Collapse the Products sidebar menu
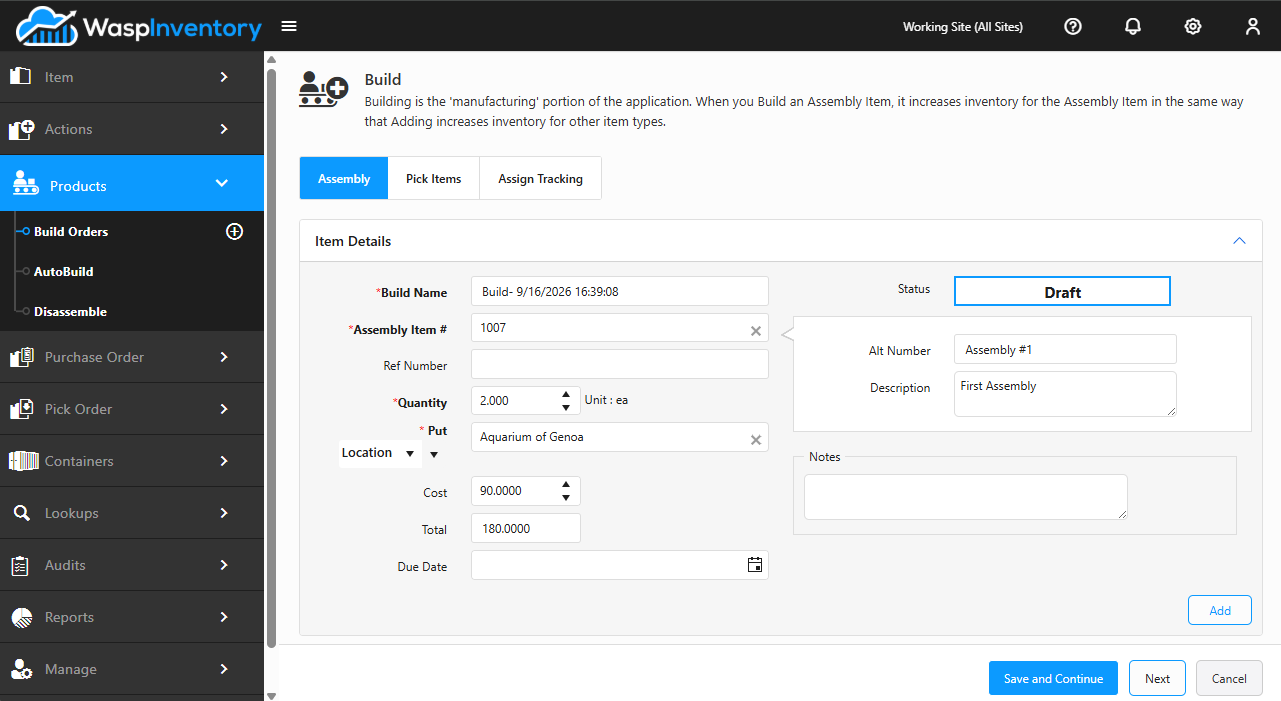 (x=222, y=184)
